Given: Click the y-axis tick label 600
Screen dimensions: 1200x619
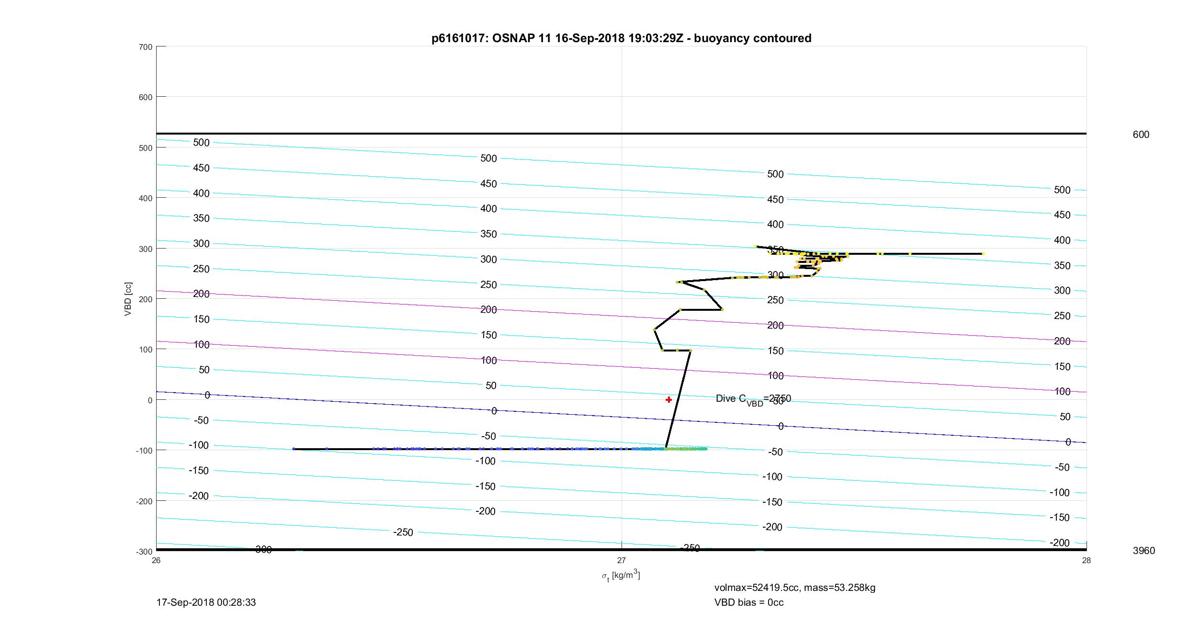Looking at the screenshot, I should 144,97.
